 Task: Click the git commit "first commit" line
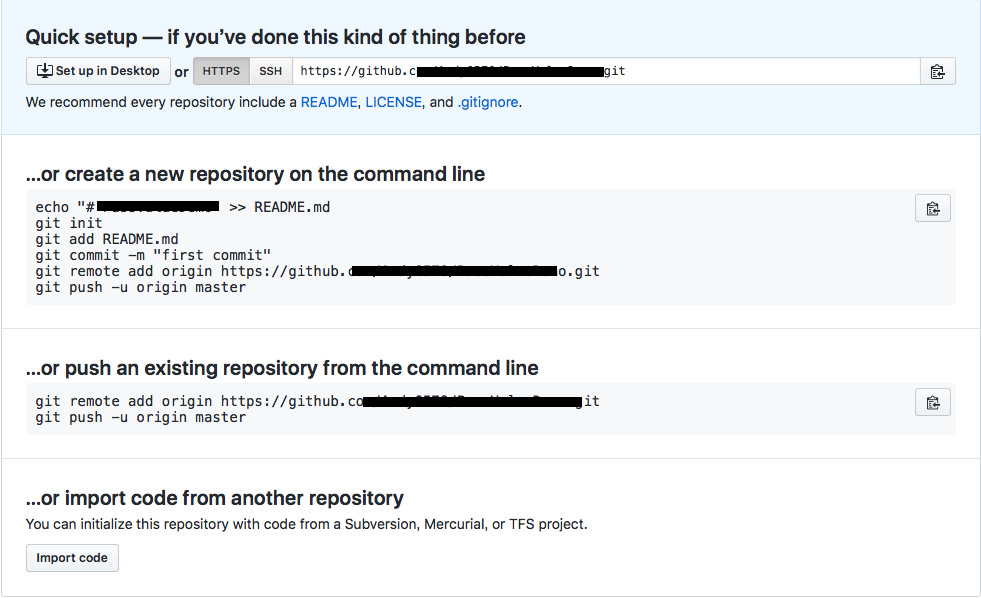click(153, 255)
